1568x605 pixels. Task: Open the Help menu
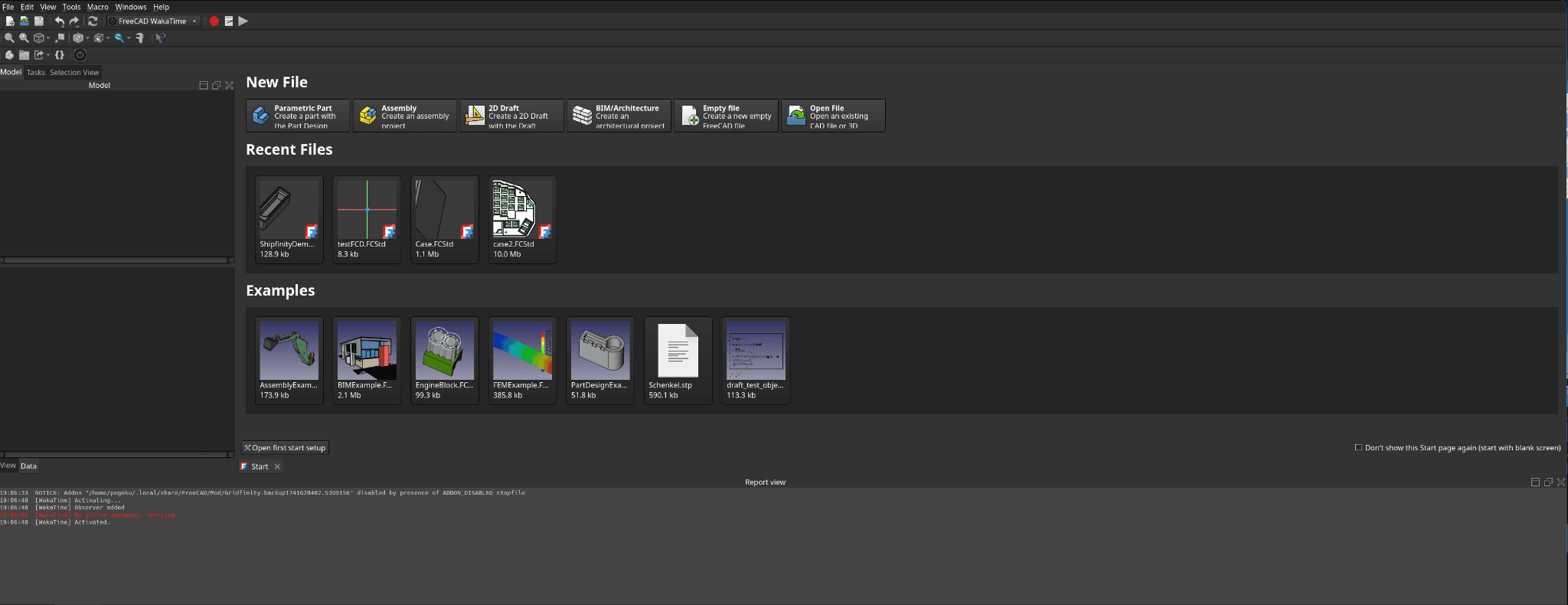[161, 7]
